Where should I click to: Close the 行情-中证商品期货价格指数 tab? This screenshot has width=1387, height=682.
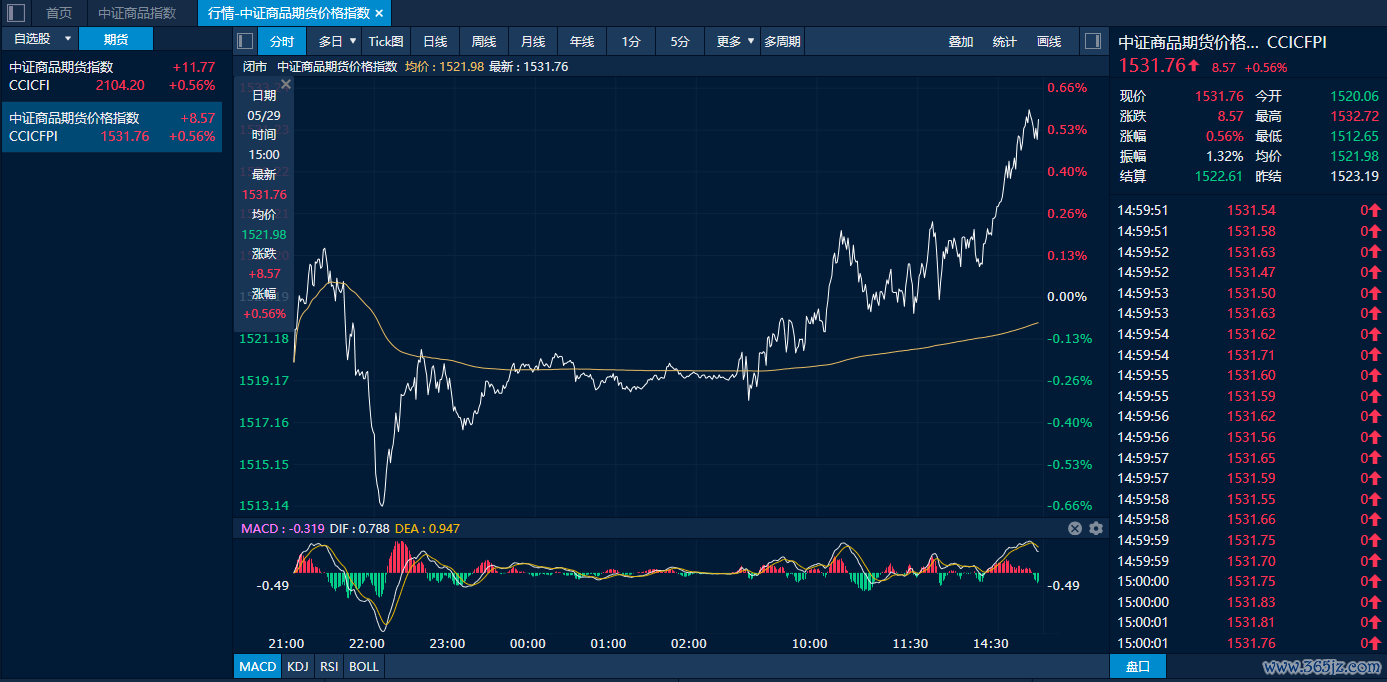379,13
